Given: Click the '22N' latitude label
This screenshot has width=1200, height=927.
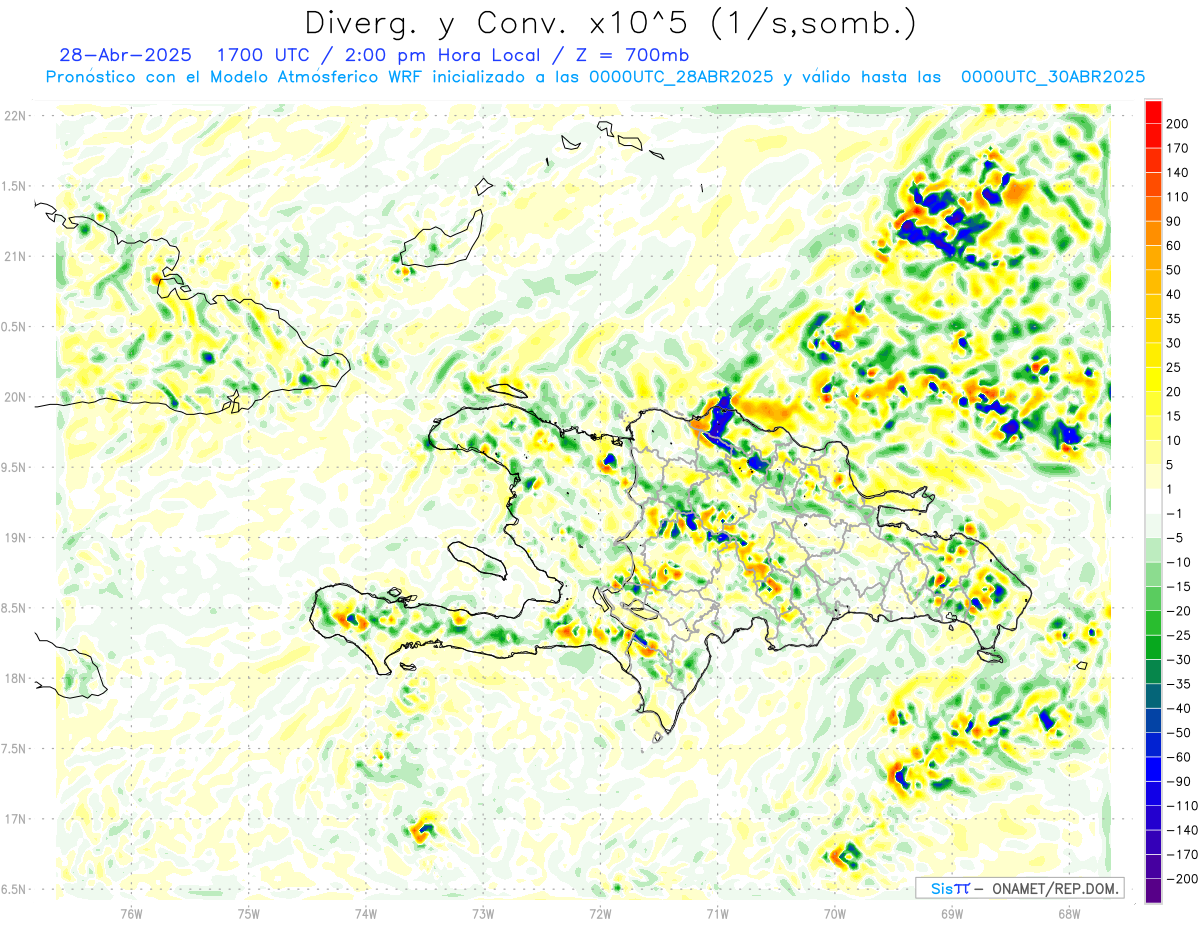Looking at the screenshot, I should 14,115.
